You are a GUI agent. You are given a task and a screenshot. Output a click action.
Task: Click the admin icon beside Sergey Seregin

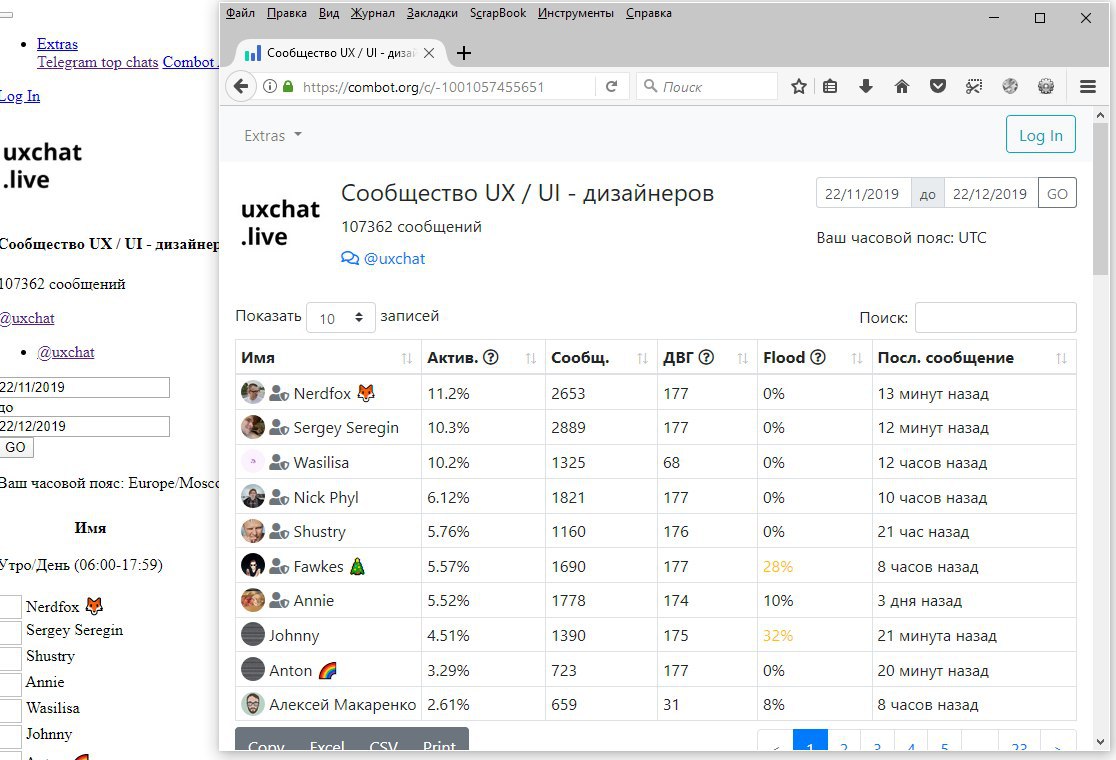coord(279,428)
